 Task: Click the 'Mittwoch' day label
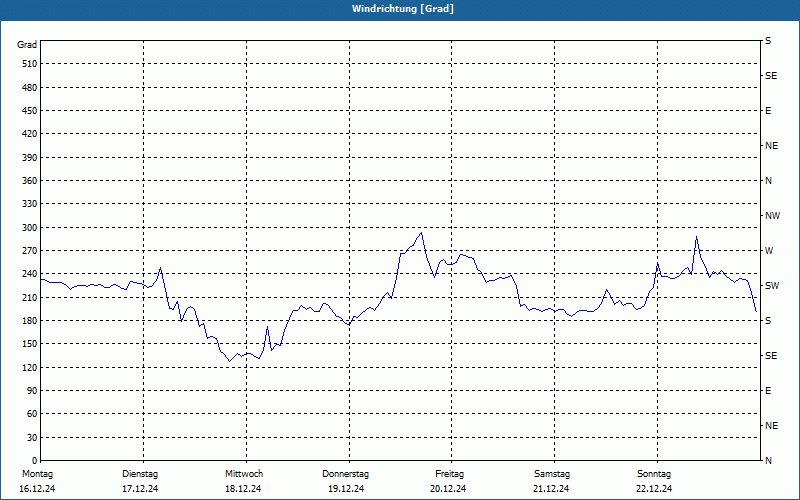244,474
